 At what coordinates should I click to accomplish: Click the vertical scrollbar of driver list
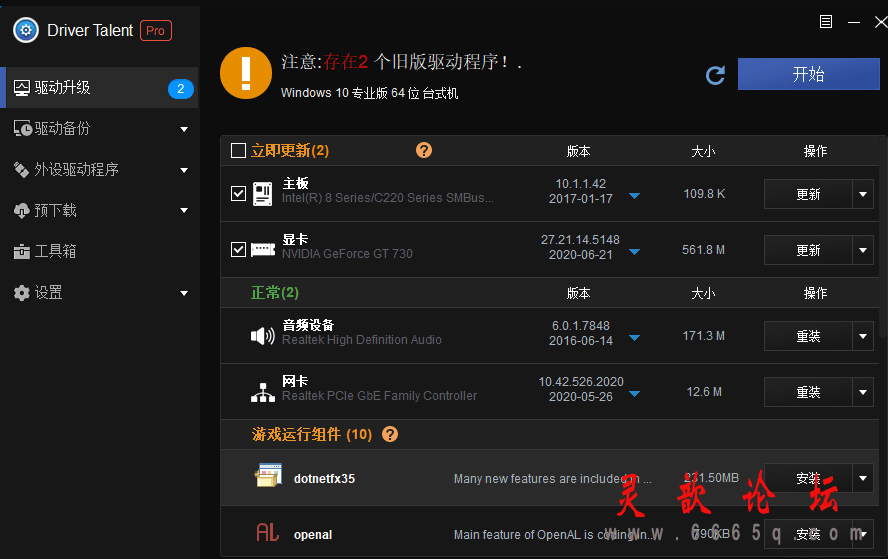click(884, 238)
